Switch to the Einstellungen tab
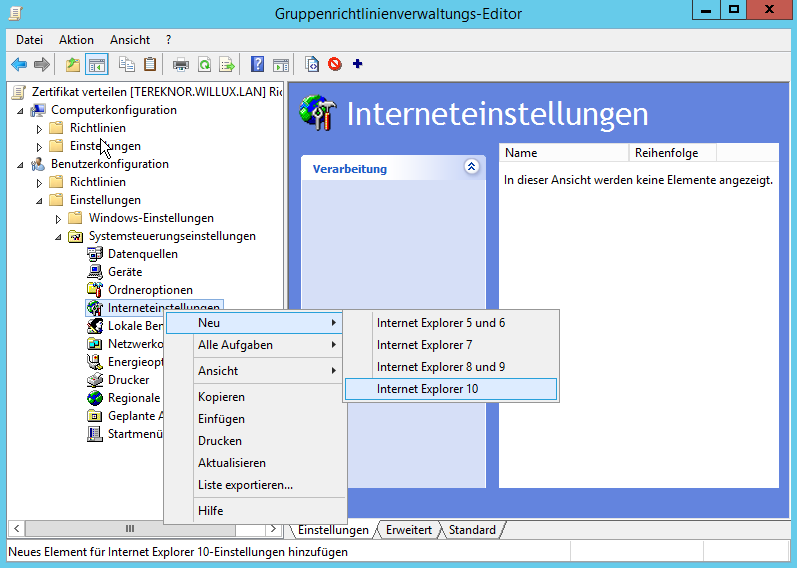 [x=333, y=530]
